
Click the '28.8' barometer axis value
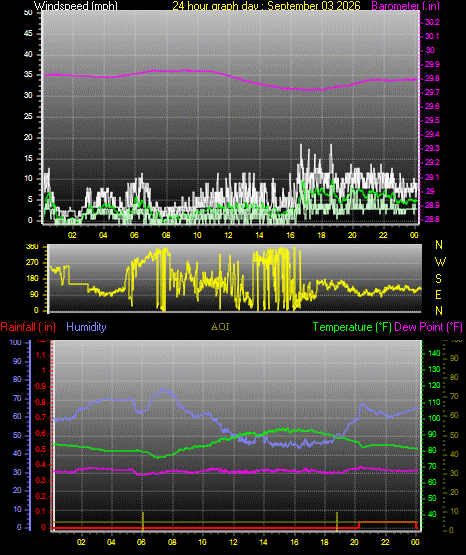[432, 219]
